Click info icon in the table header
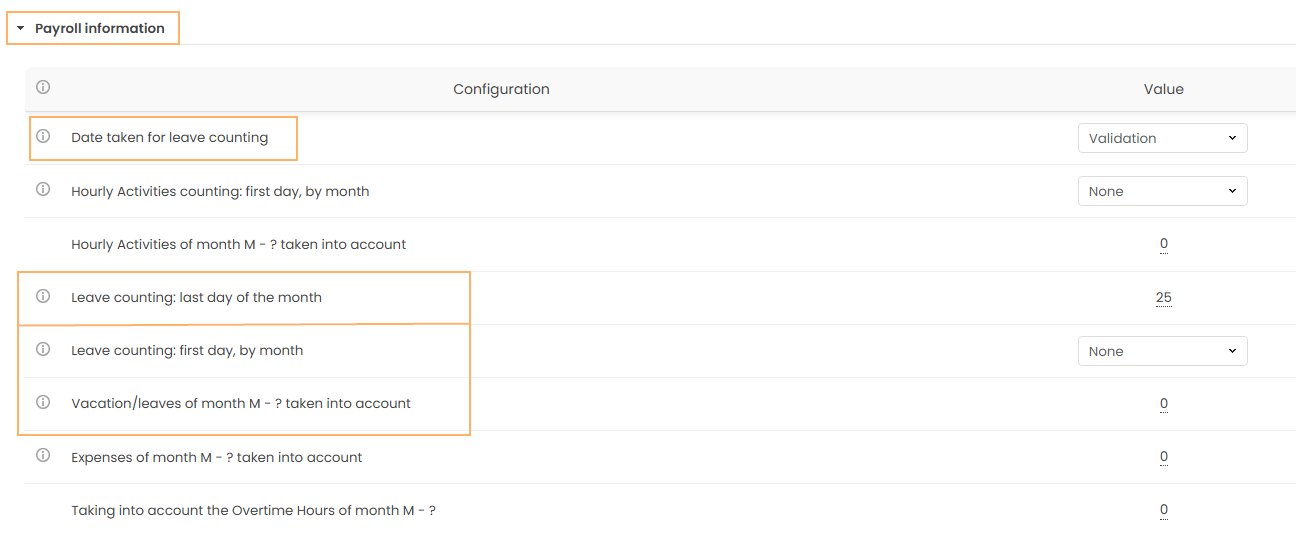Screen dimensions: 1296x536 tap(43, 88)
